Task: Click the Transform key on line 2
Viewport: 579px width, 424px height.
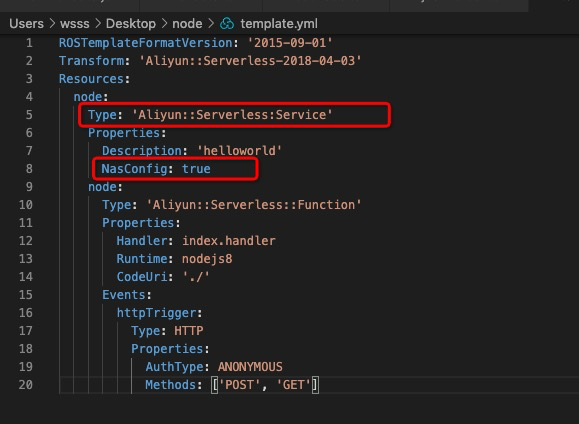Action: pyautogui.click(x=92, y=61)
